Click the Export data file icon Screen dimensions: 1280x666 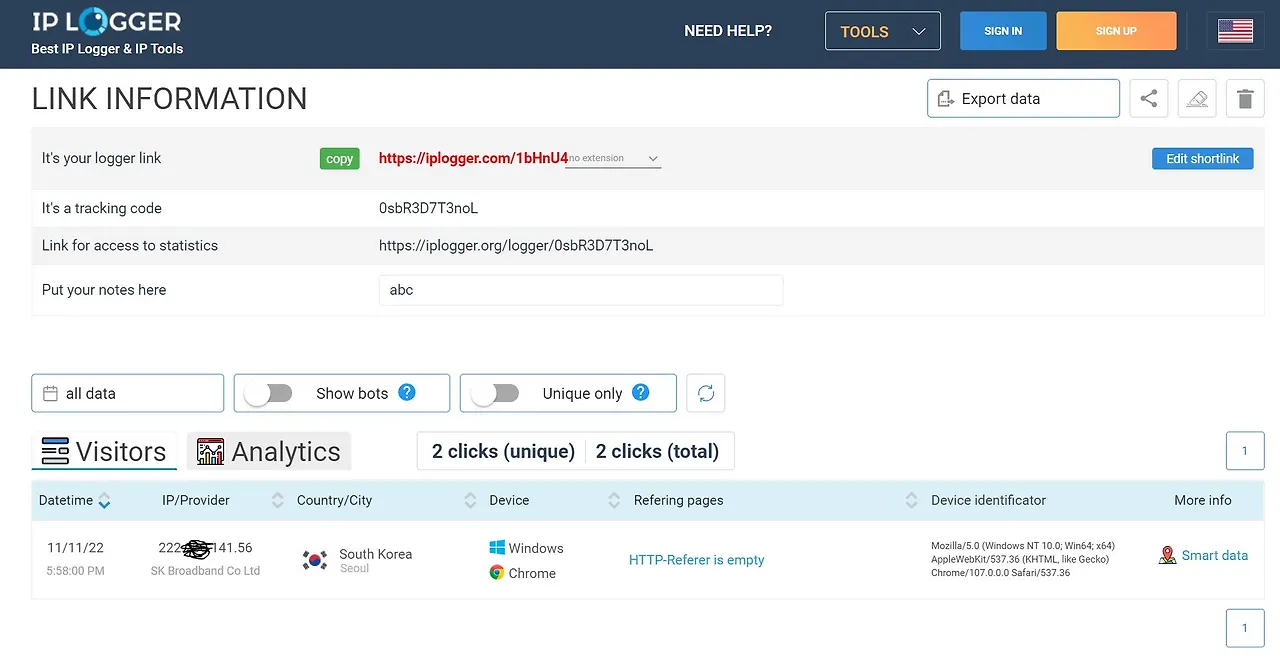click(945, 99)
